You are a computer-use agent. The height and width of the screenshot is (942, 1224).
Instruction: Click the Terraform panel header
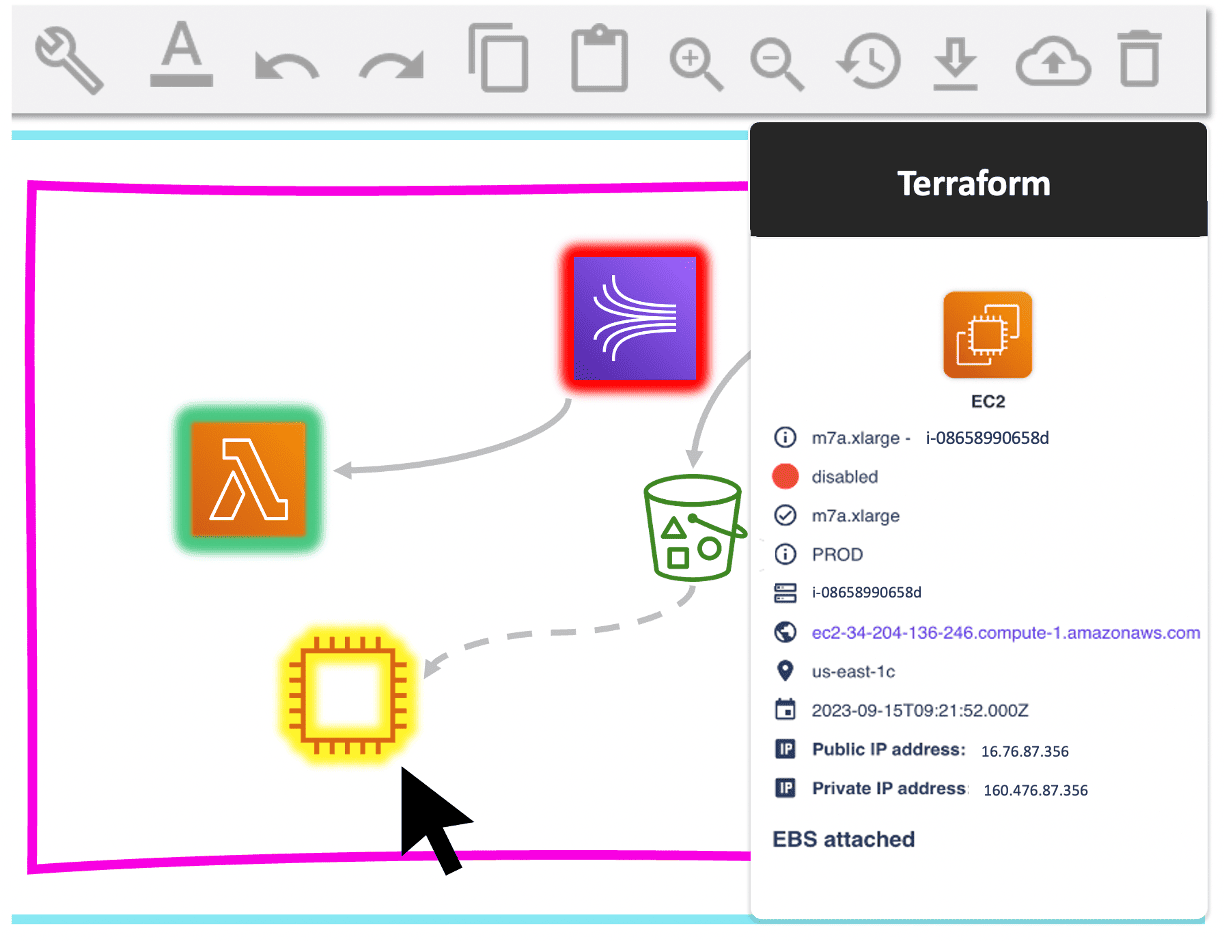click(979, 180)
